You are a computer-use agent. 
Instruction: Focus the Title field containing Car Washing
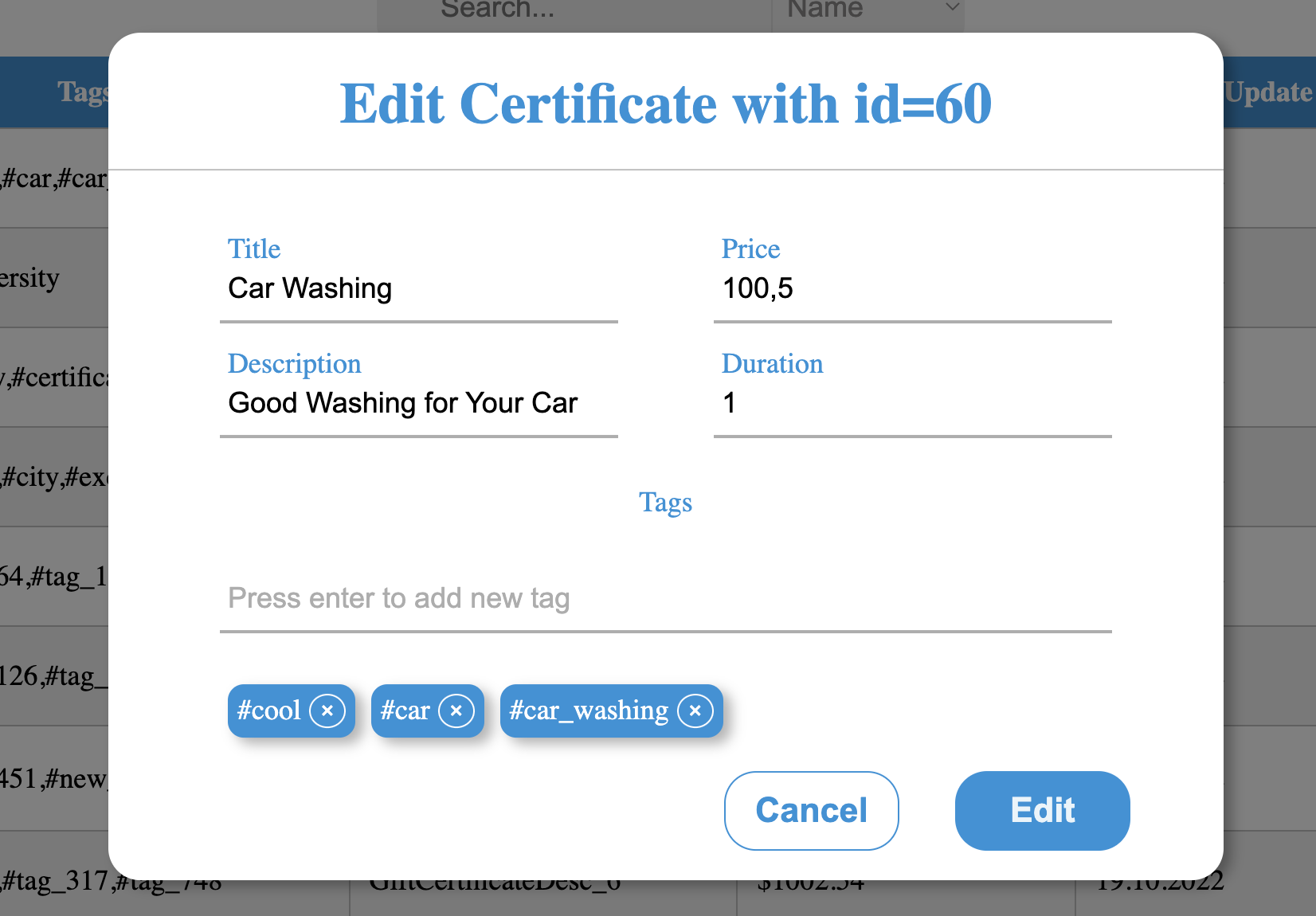419,288
